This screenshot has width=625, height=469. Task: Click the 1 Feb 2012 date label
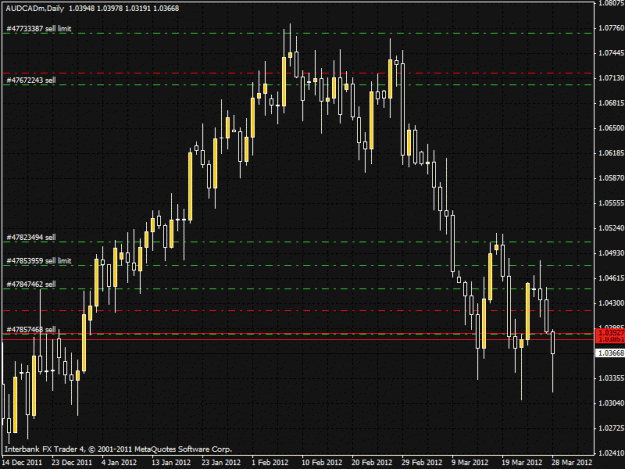click(x=270, y=462)
